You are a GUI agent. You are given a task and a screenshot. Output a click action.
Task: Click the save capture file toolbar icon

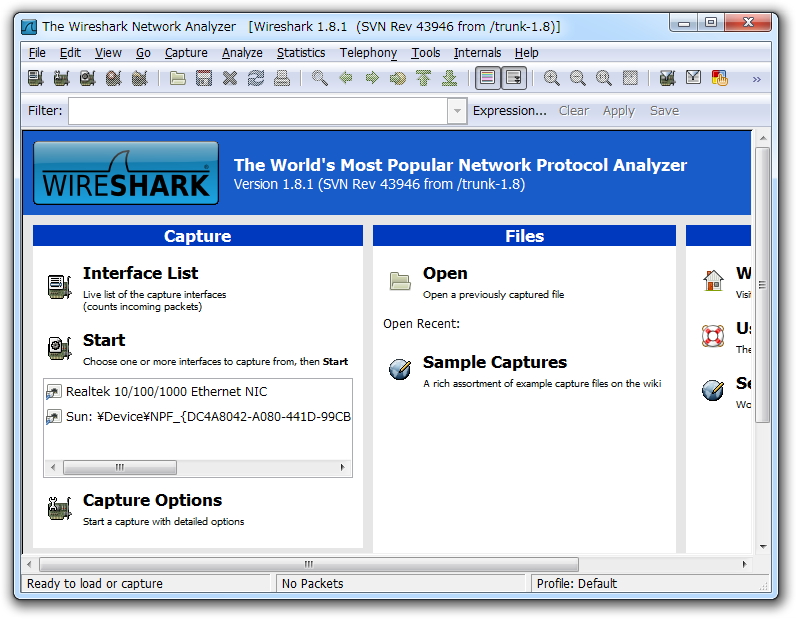(x=204, y=78)
